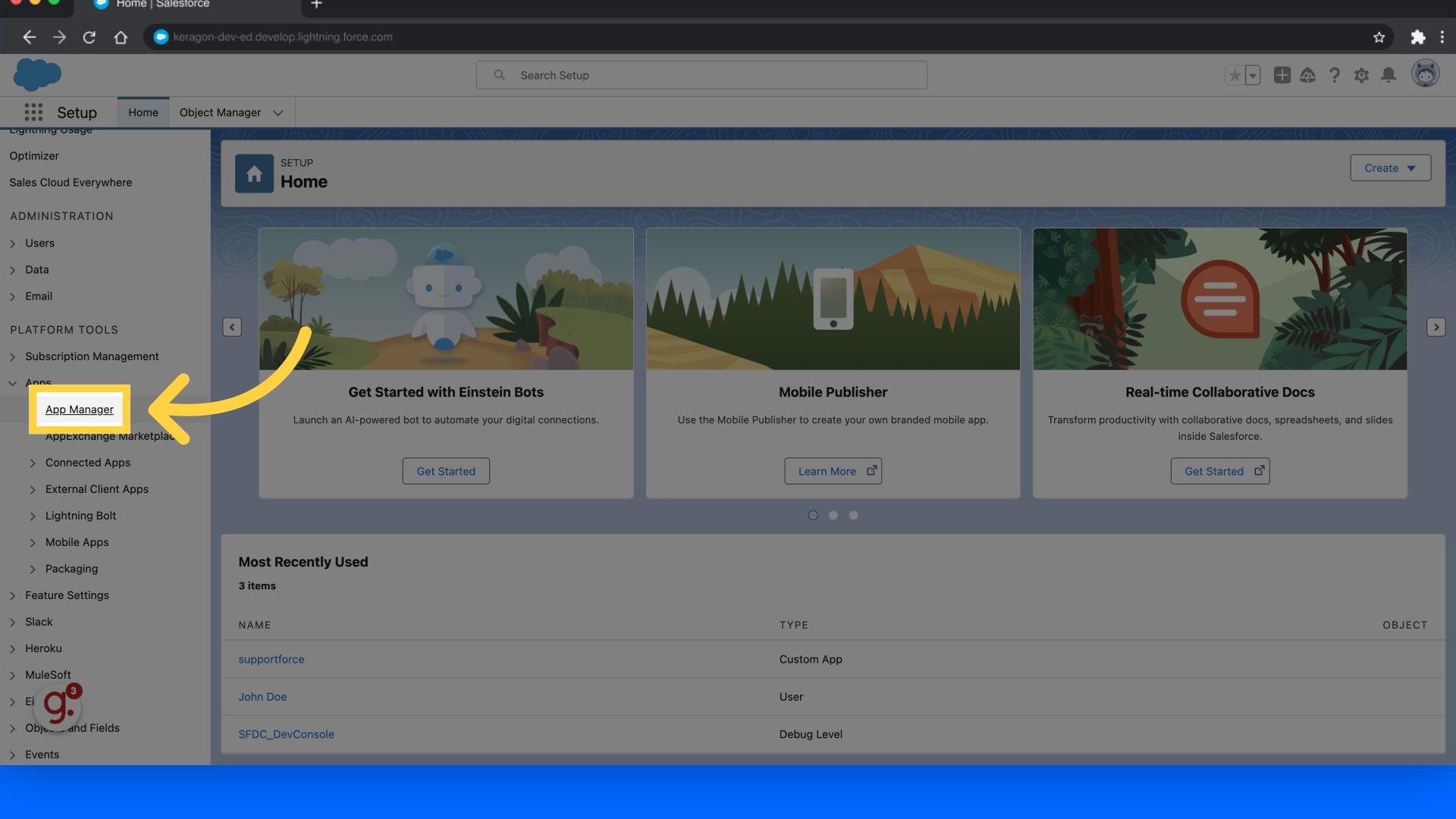Switch to the Home tab
The width and height of the screenshot is (1456, 819).
[x=143, y=112]
